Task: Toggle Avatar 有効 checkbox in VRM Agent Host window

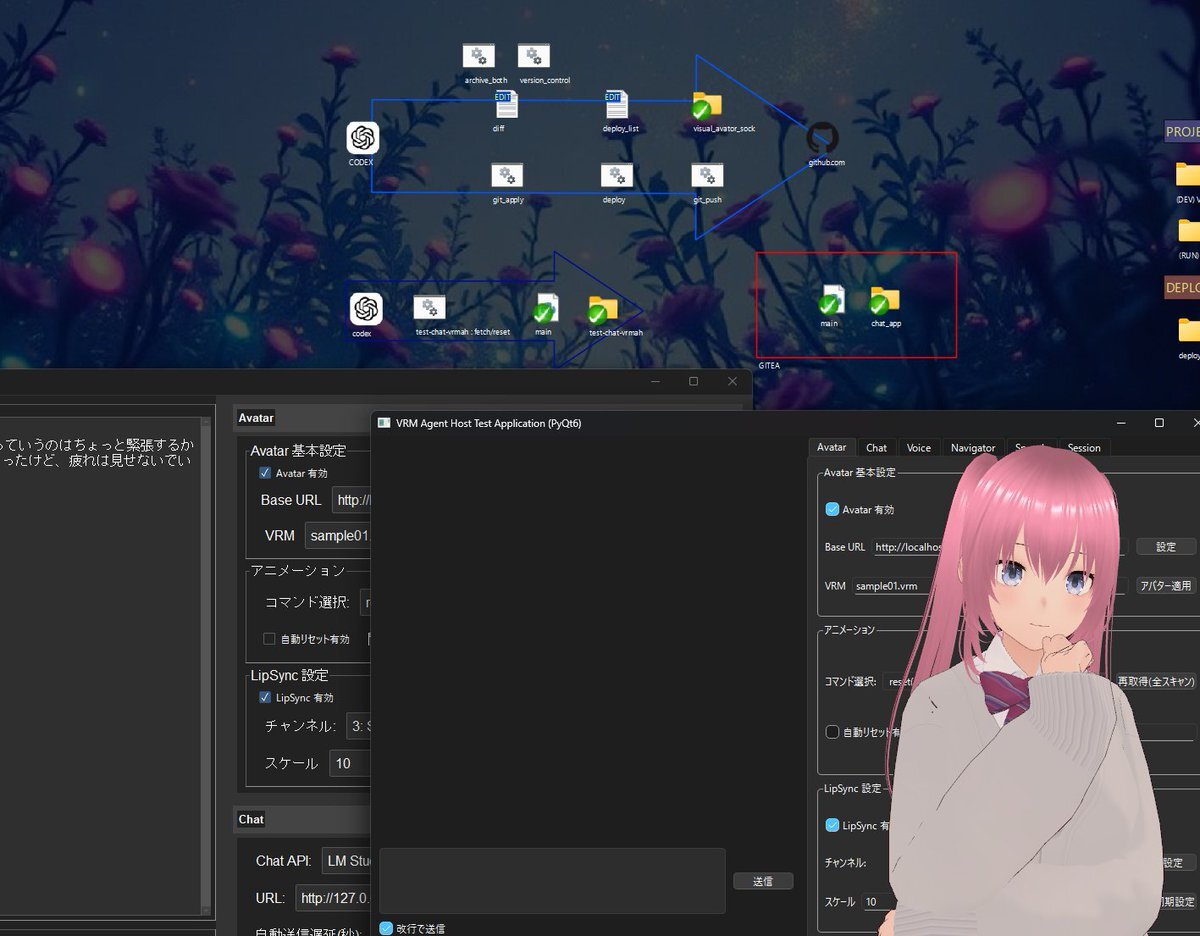Action: [x=832, y=509]
